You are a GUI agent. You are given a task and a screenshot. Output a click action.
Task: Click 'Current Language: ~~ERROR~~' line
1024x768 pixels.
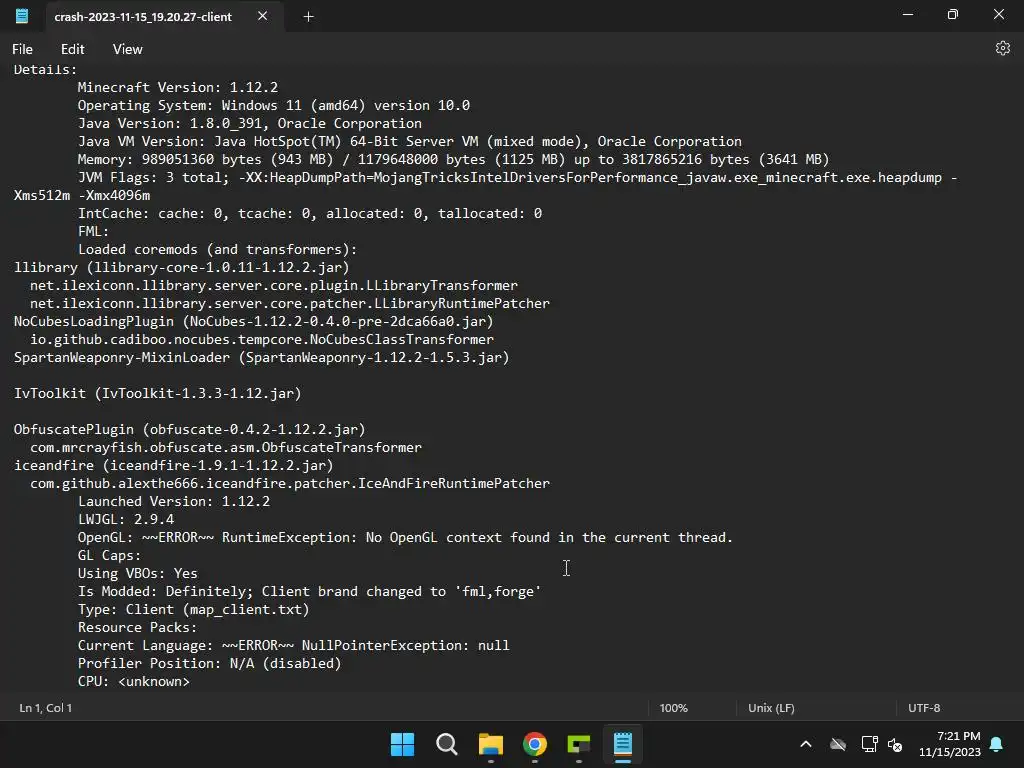tap(293, 645)
